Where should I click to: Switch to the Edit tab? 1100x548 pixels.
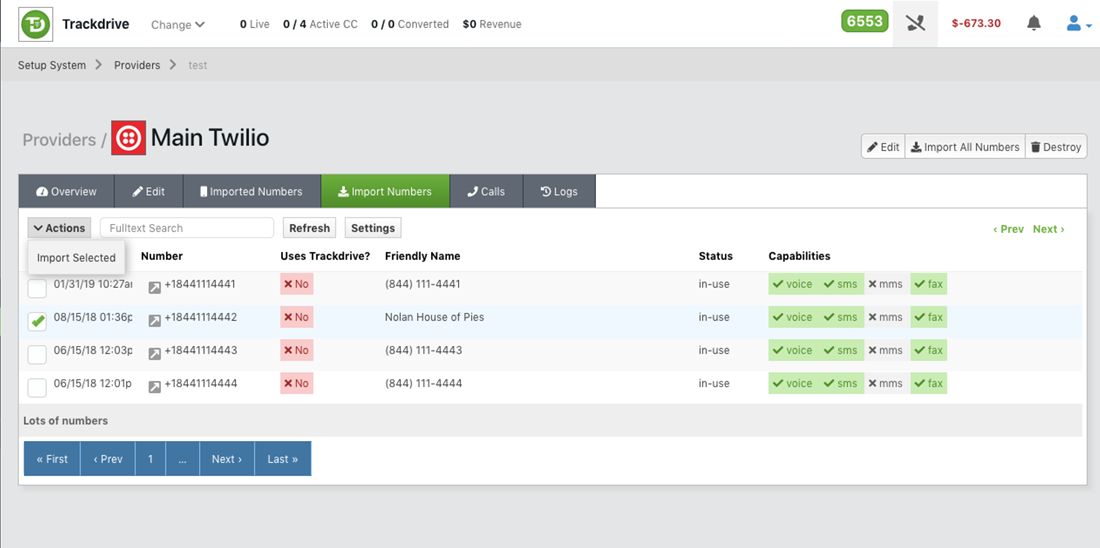click(149, 192)
